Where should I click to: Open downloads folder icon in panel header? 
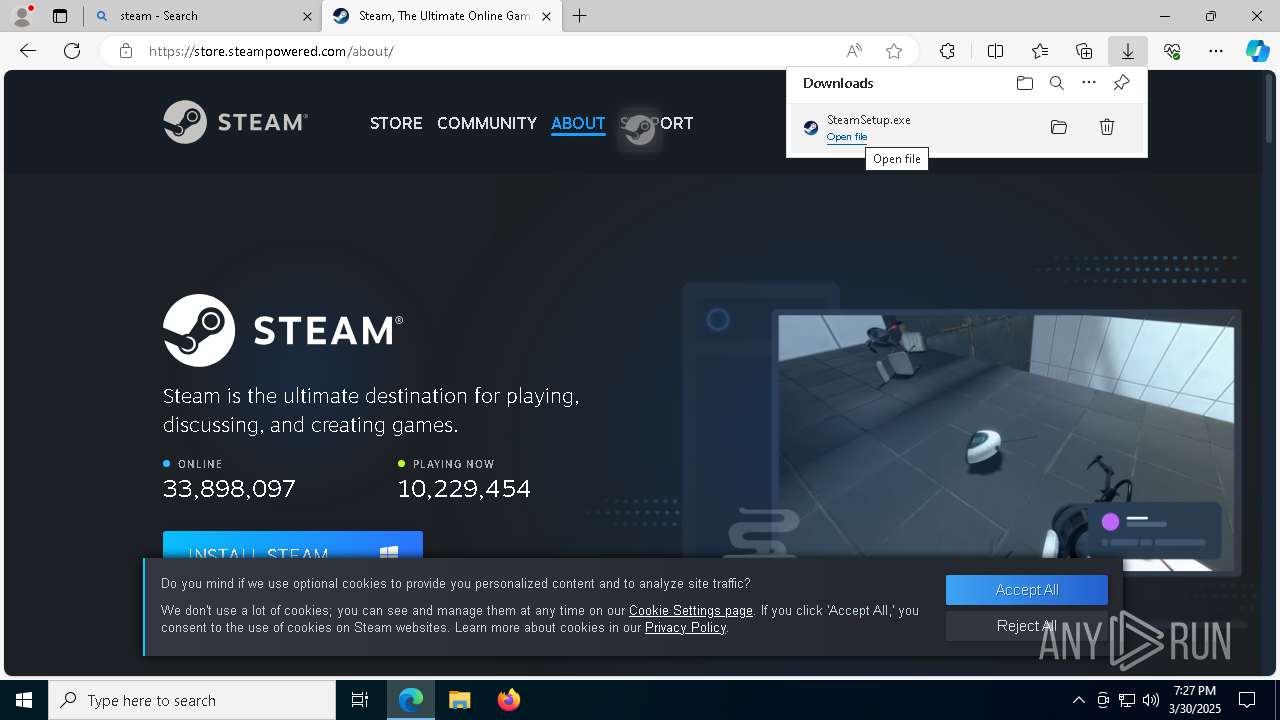1024,83
